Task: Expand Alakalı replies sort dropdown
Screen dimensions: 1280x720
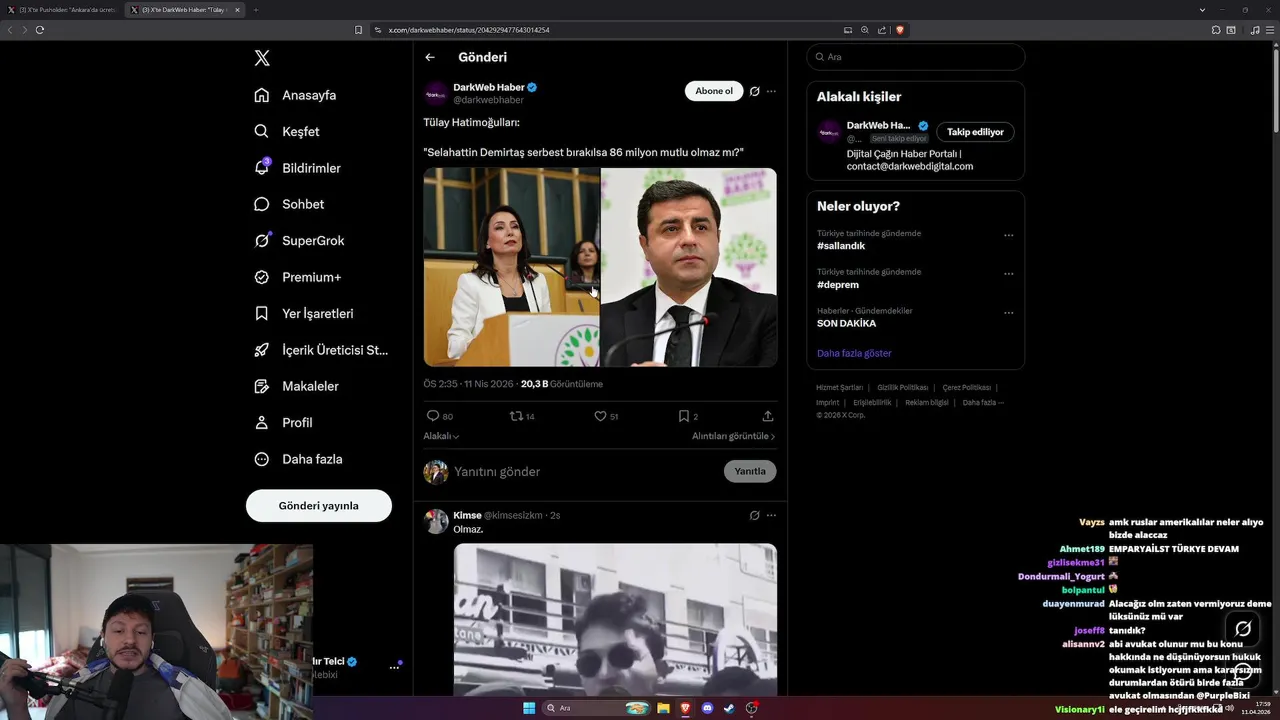Action: [x=441, y=436]
